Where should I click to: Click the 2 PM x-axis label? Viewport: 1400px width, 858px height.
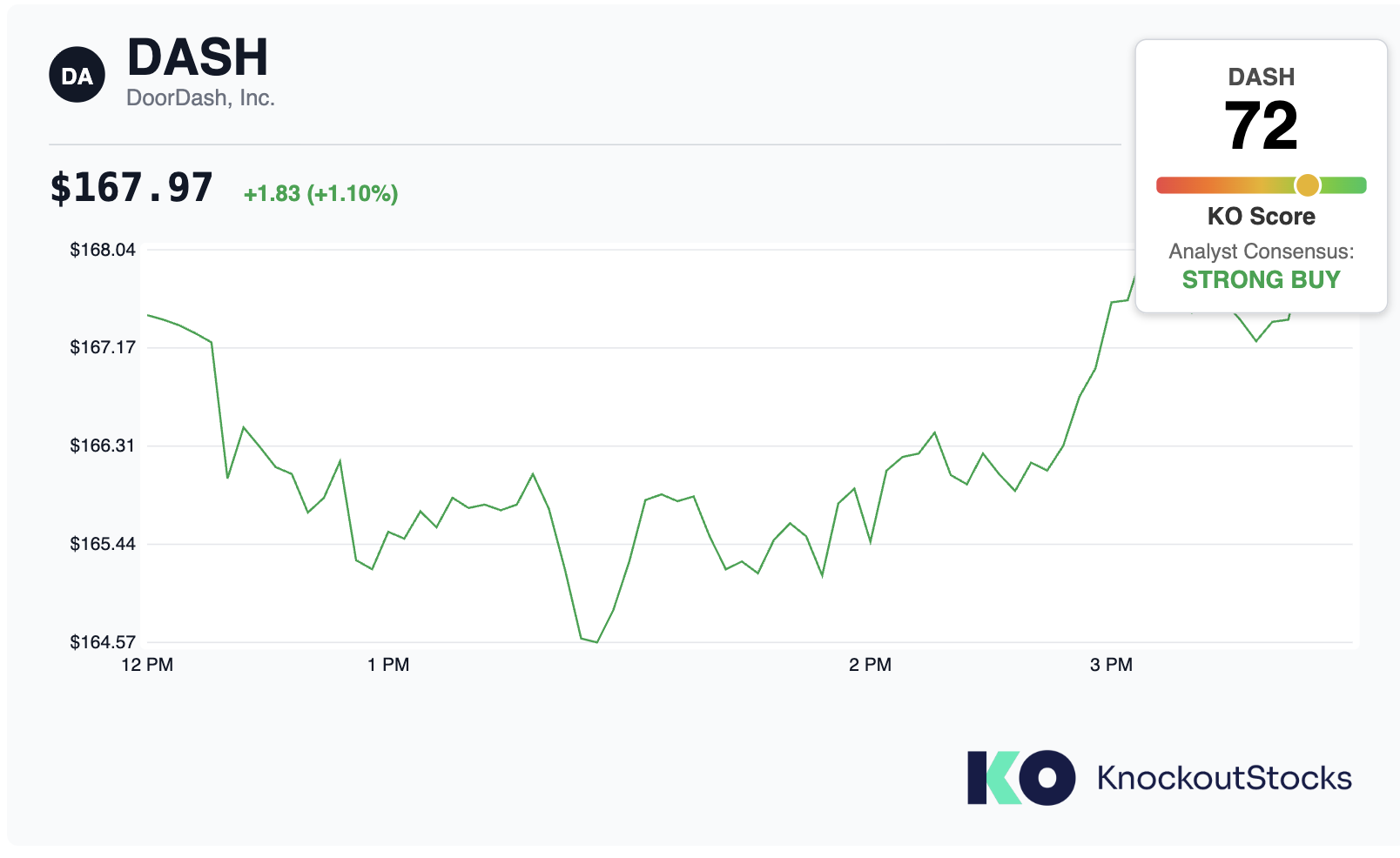click(x=871, y=665)
